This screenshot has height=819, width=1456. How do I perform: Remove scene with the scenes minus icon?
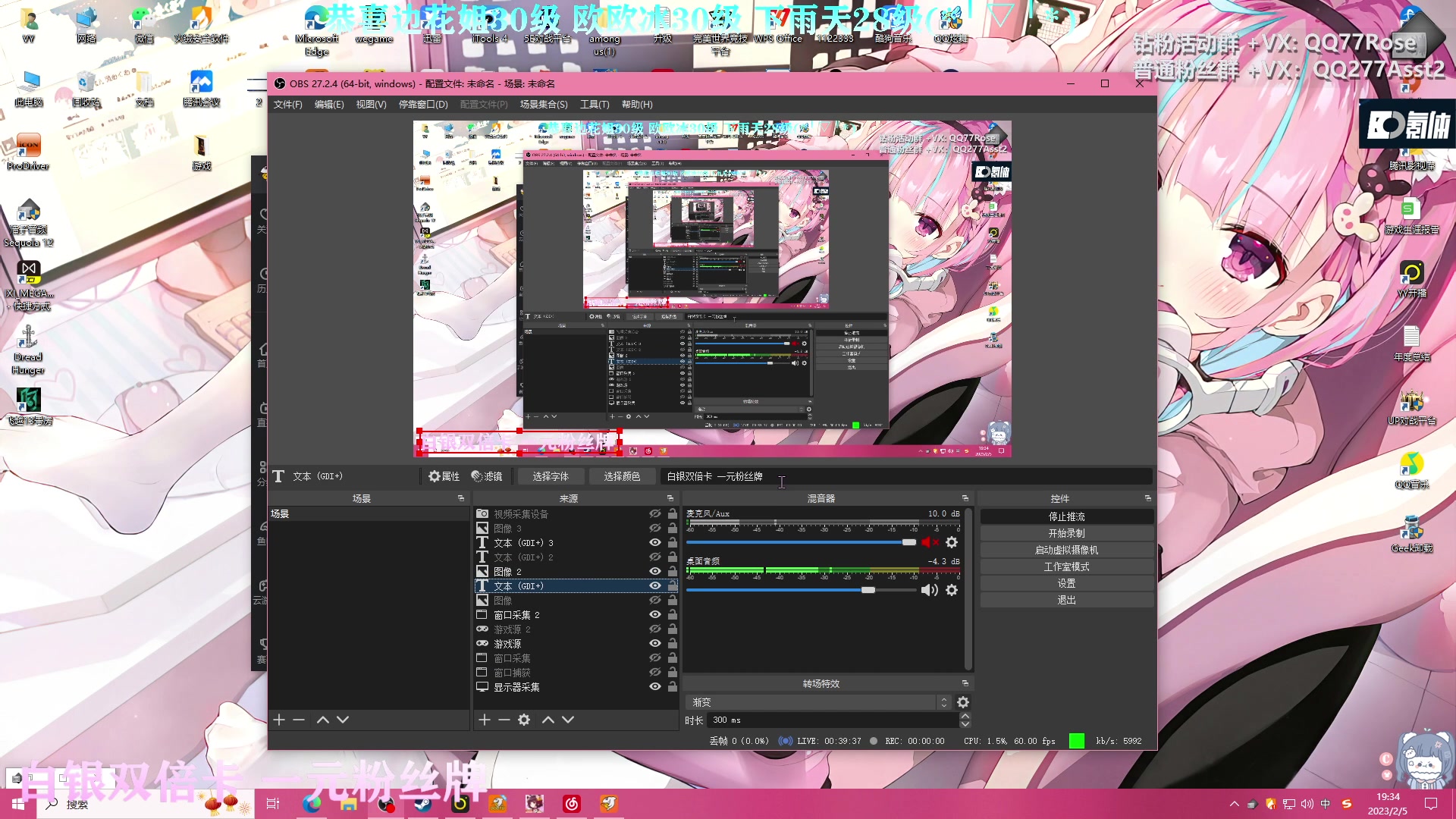pos(299,720)
